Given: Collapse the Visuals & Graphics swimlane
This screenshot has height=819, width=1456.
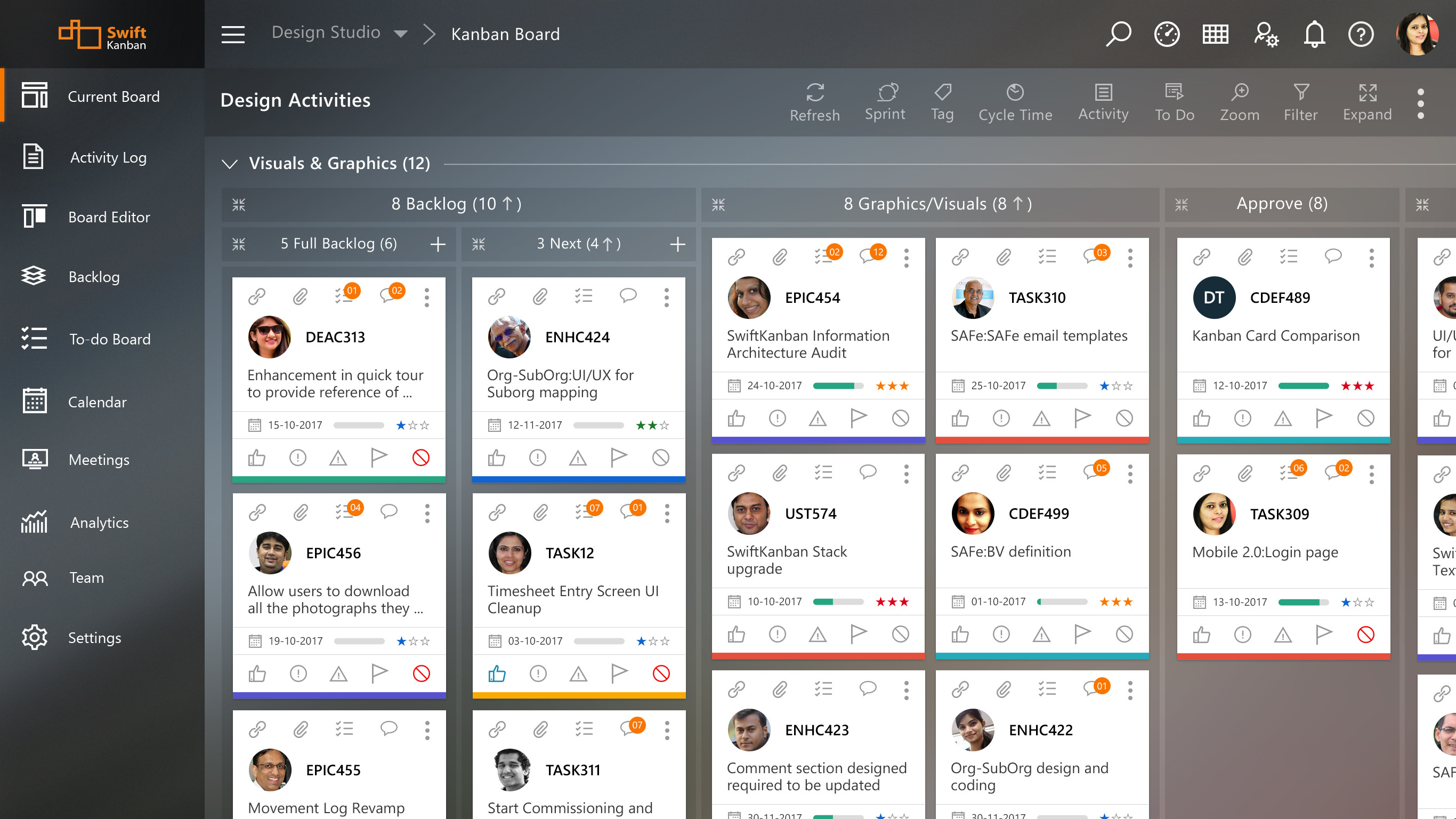Looking at the screenshot, I should (x=229, y=164).
